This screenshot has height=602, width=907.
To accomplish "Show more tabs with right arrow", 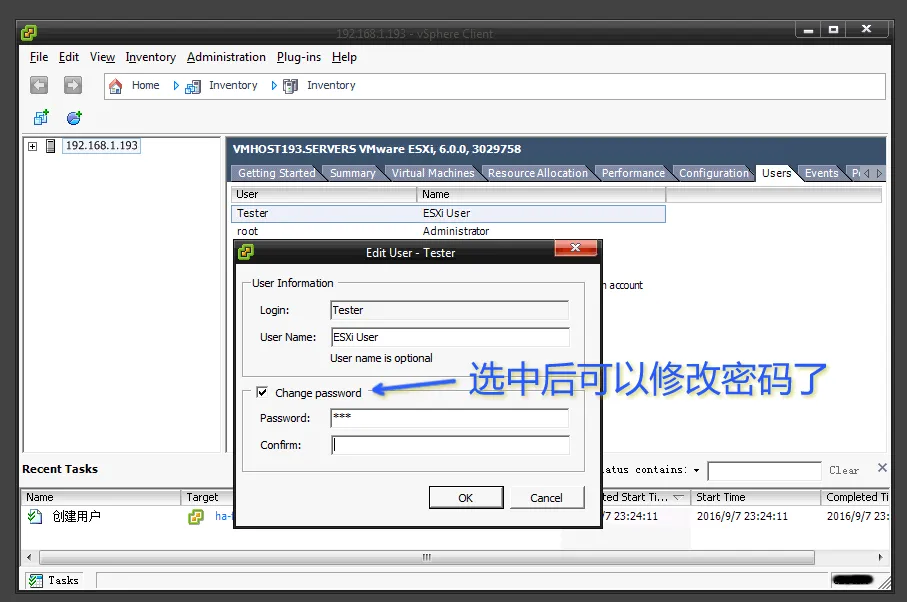I will point(879,173).
